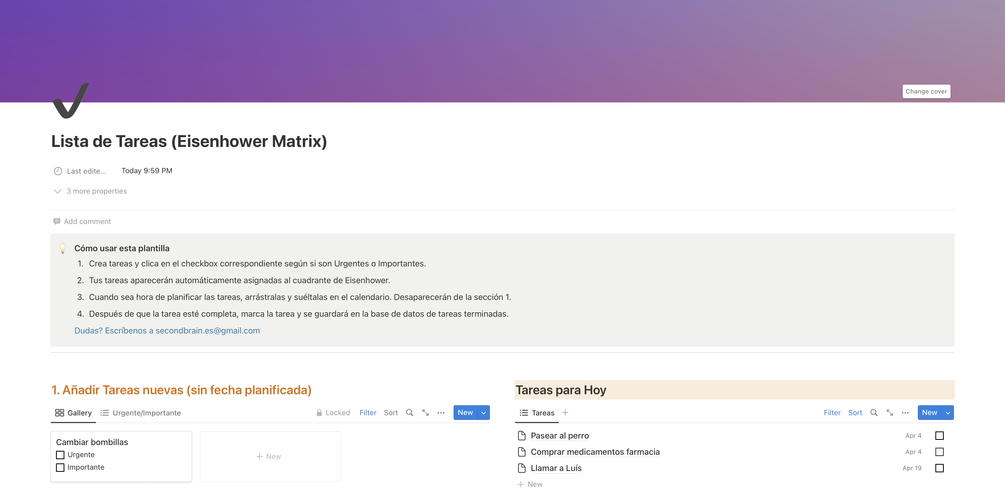Mark Pasear al perro as done
Image resolution: width=1005 pixels, height=493 pixels.
pyautogui.click(x=940, y=435)
